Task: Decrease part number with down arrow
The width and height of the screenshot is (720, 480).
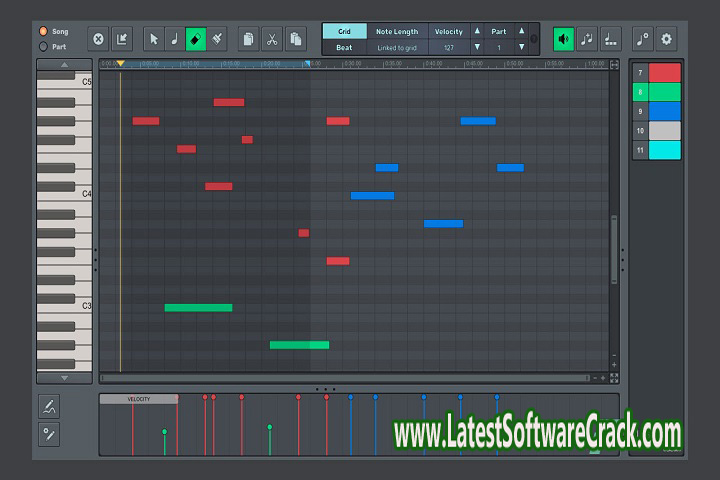Action: point(521,47)
